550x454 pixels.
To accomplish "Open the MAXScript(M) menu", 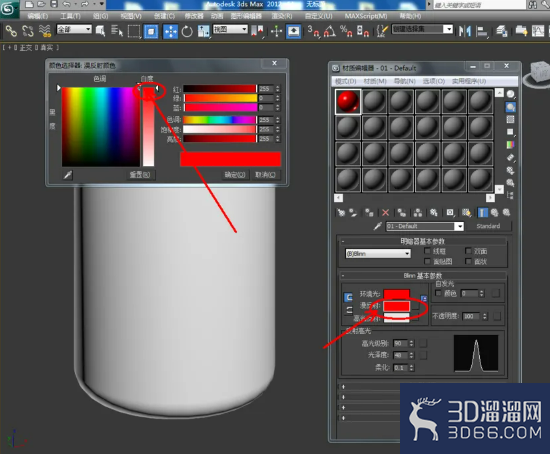I will click(x=366, y=16).
